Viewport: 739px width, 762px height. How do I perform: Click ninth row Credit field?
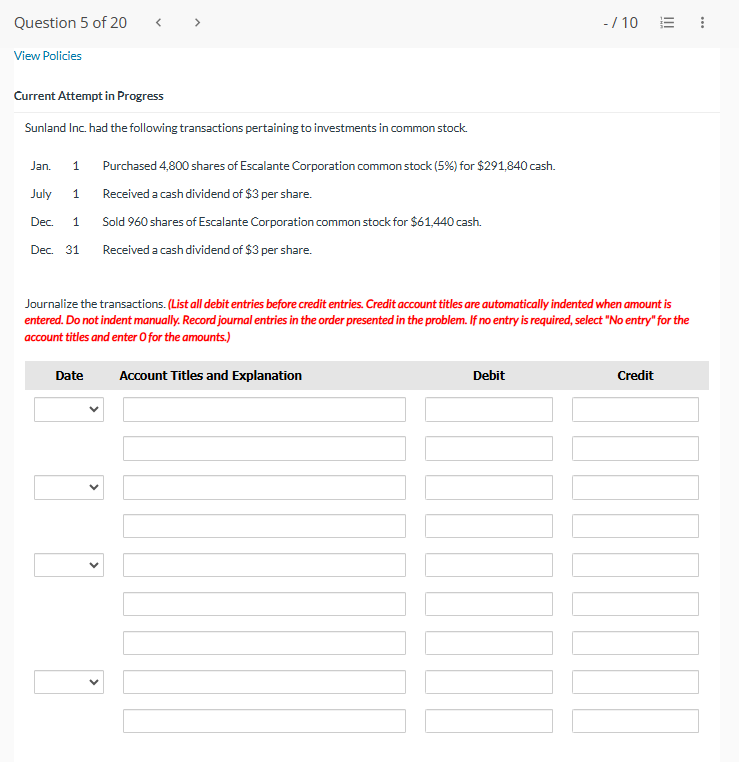click(636, 721)
